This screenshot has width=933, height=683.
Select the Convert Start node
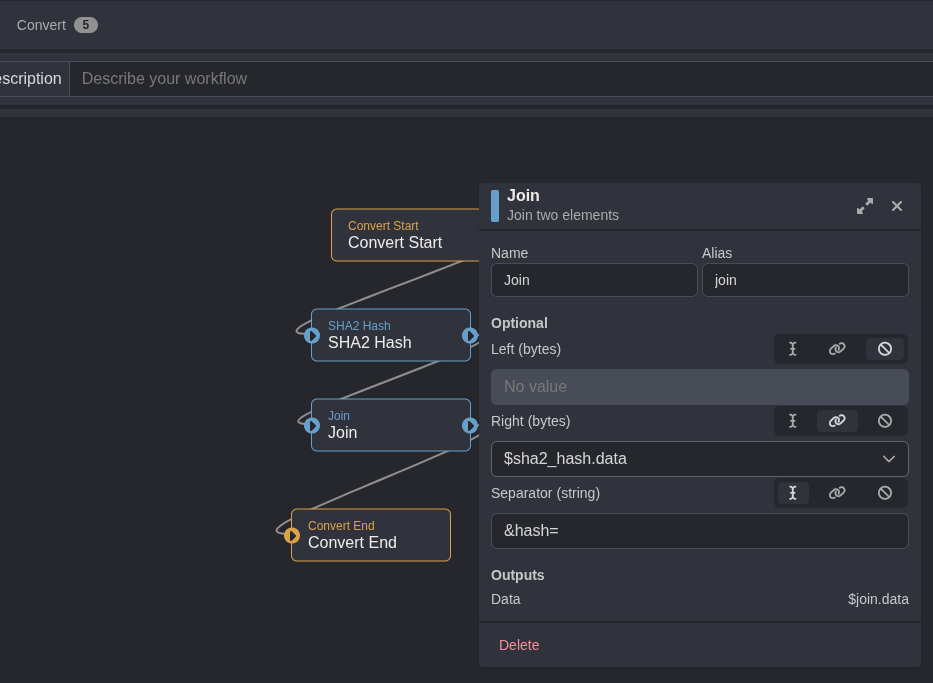[405, 235]
